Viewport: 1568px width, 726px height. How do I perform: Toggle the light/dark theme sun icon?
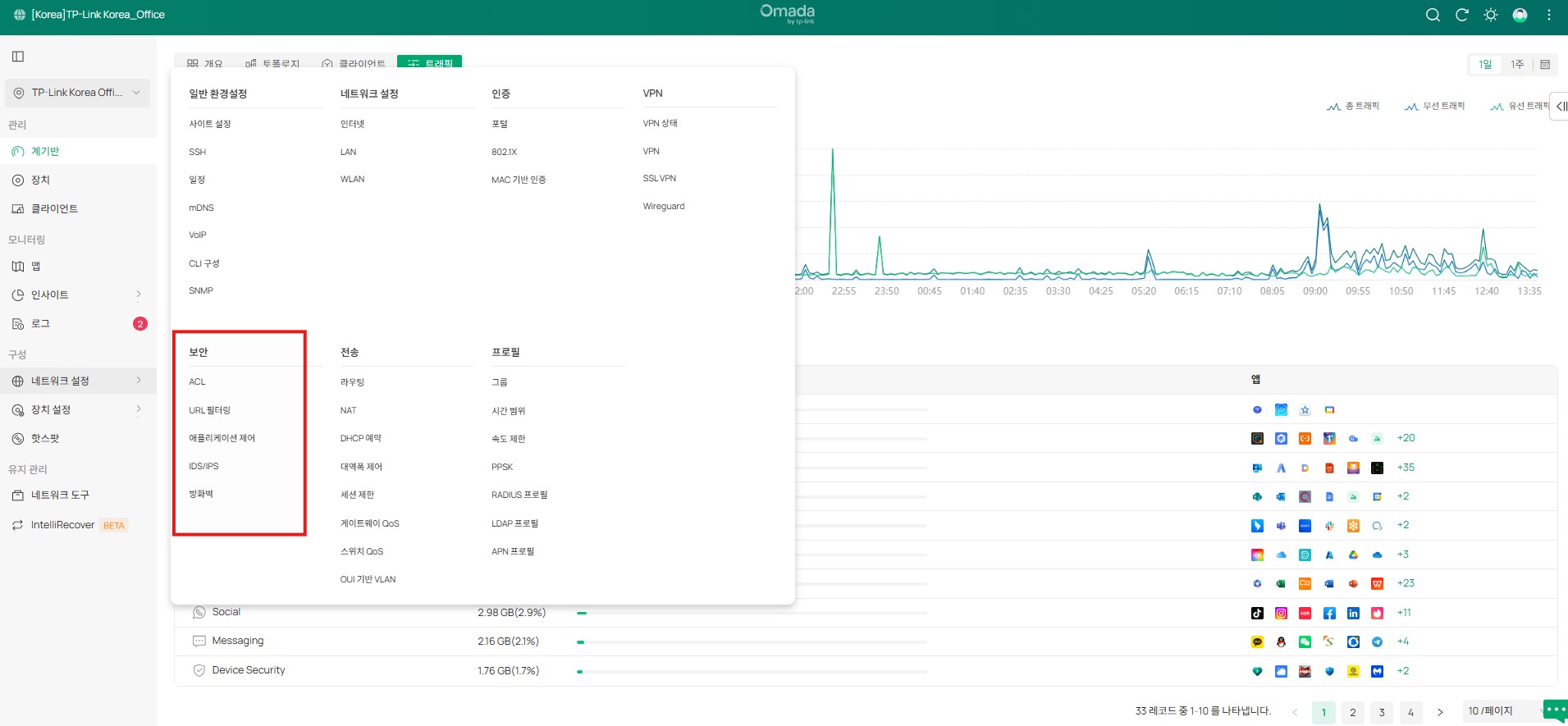[1491, 15]
